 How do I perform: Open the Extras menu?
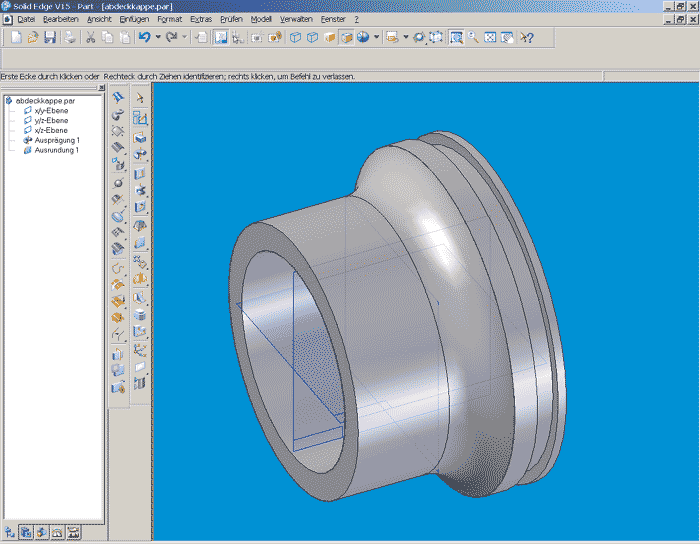(201, 19)
